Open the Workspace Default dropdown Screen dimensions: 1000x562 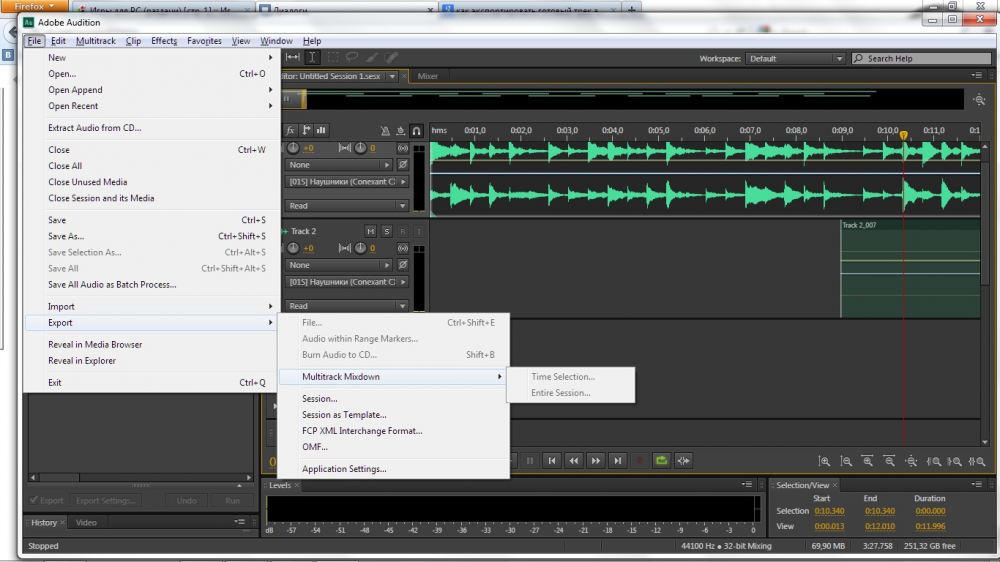[797, 59]
